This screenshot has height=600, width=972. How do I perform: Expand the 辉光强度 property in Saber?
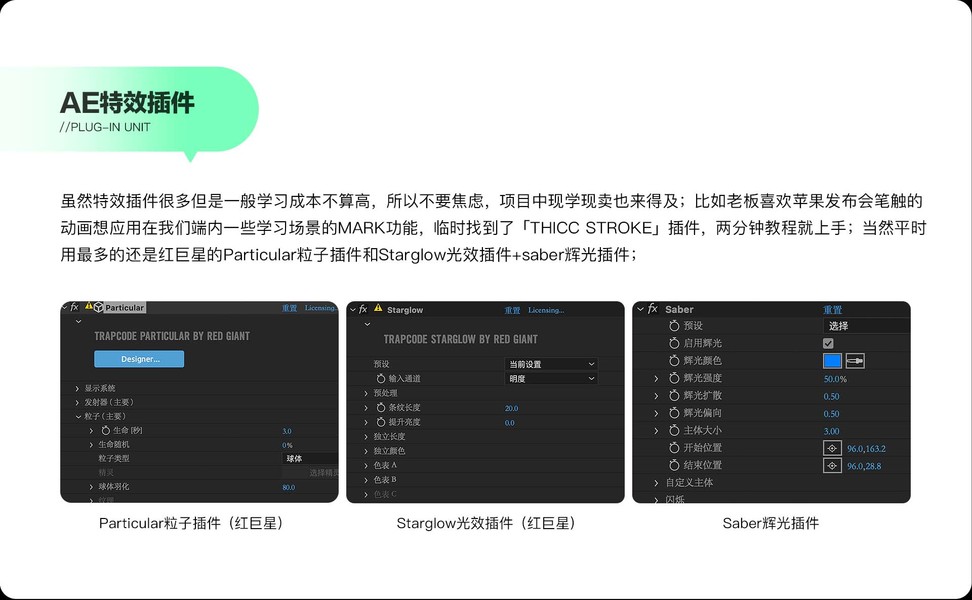point(656,378)
